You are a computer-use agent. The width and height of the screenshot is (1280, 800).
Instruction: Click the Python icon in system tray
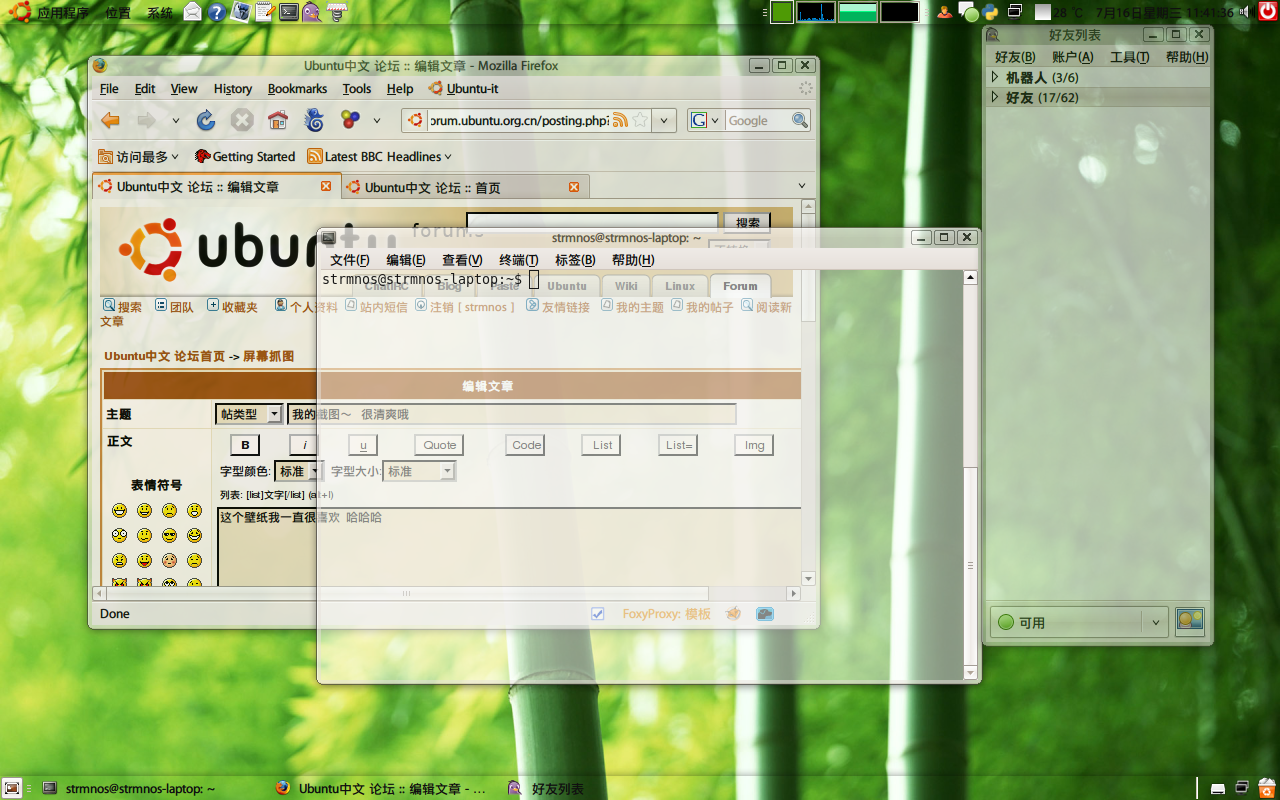tap(990, 12)
